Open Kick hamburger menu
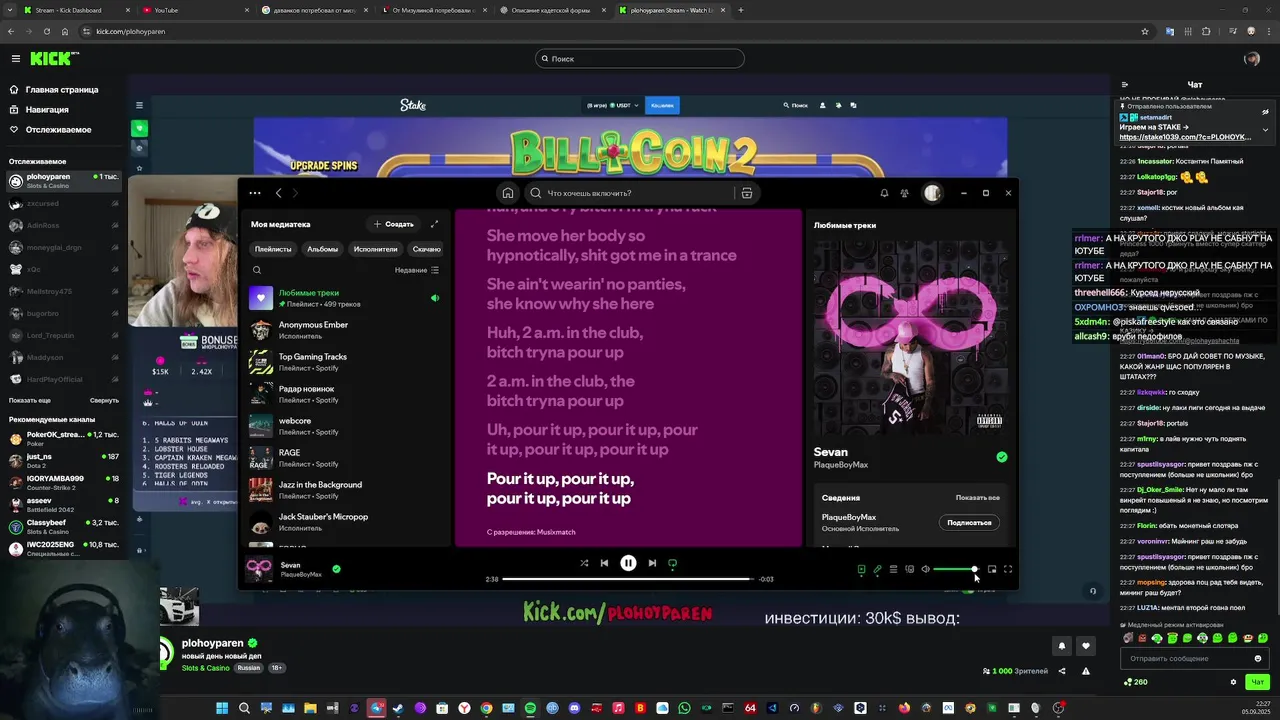1280x720 pixels. 15,59
